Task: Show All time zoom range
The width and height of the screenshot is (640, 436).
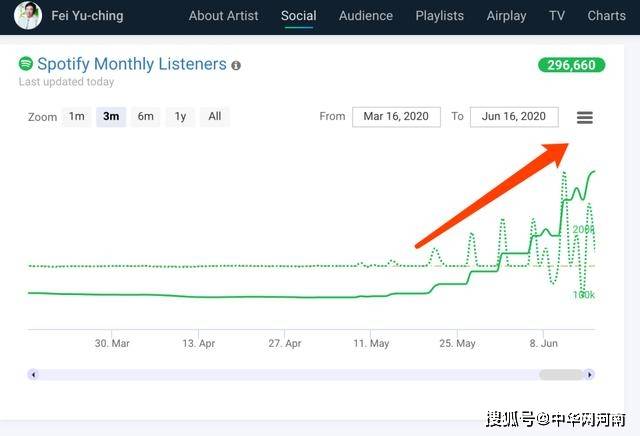Action: [215, 117]
